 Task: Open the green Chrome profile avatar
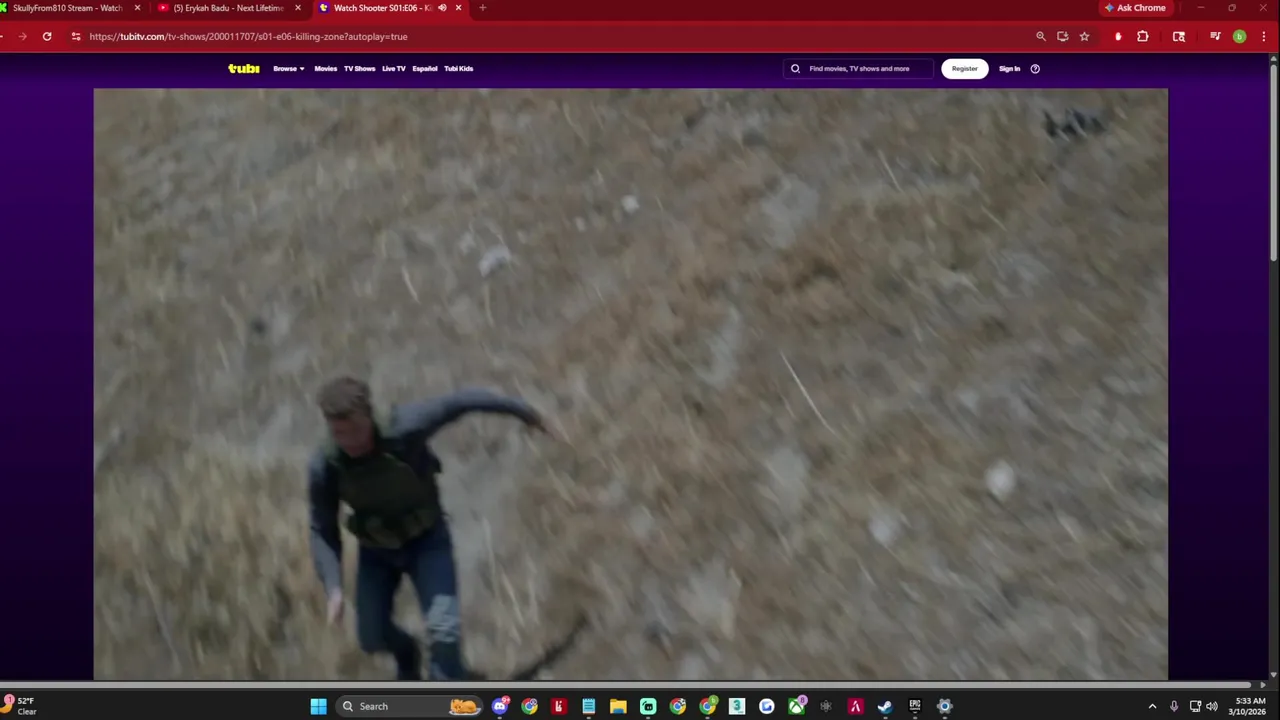pos(1239,36)
